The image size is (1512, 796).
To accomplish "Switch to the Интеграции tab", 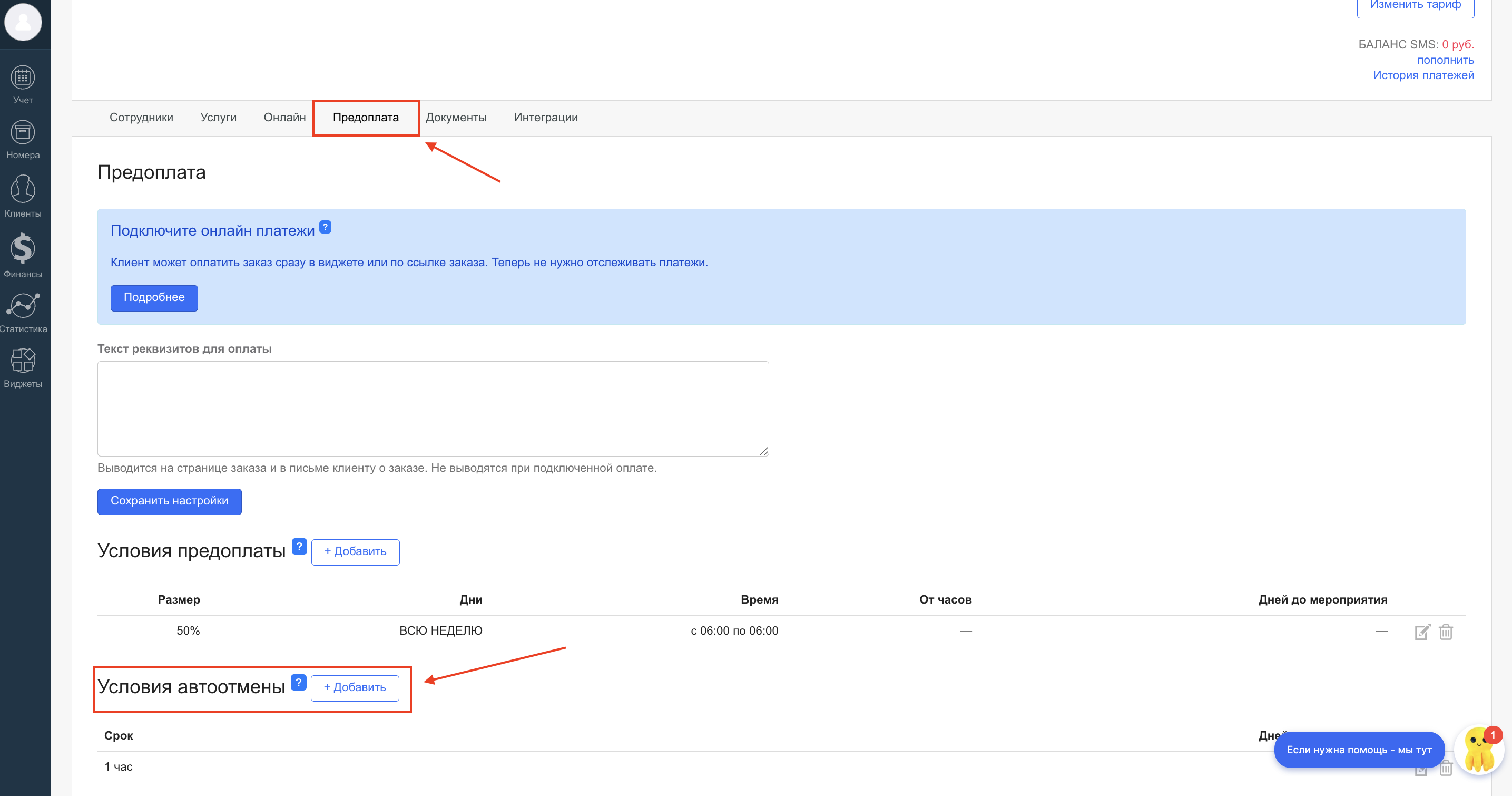I will tap(545, 118).
